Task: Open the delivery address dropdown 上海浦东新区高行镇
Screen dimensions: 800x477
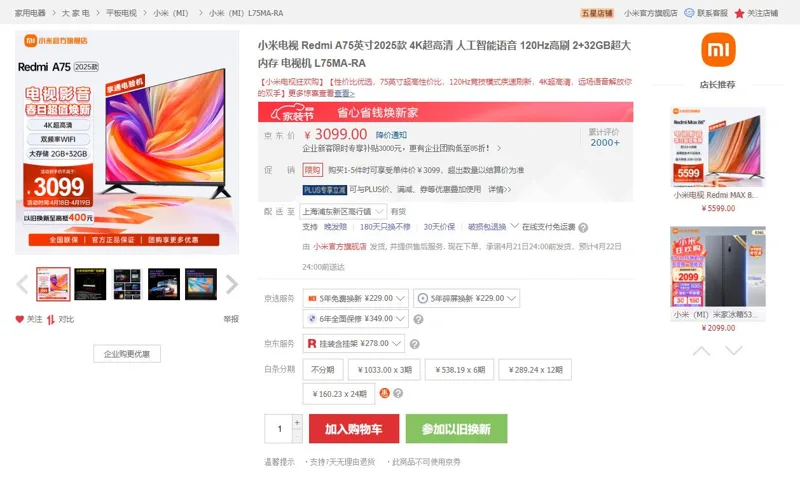Action: 342,211
